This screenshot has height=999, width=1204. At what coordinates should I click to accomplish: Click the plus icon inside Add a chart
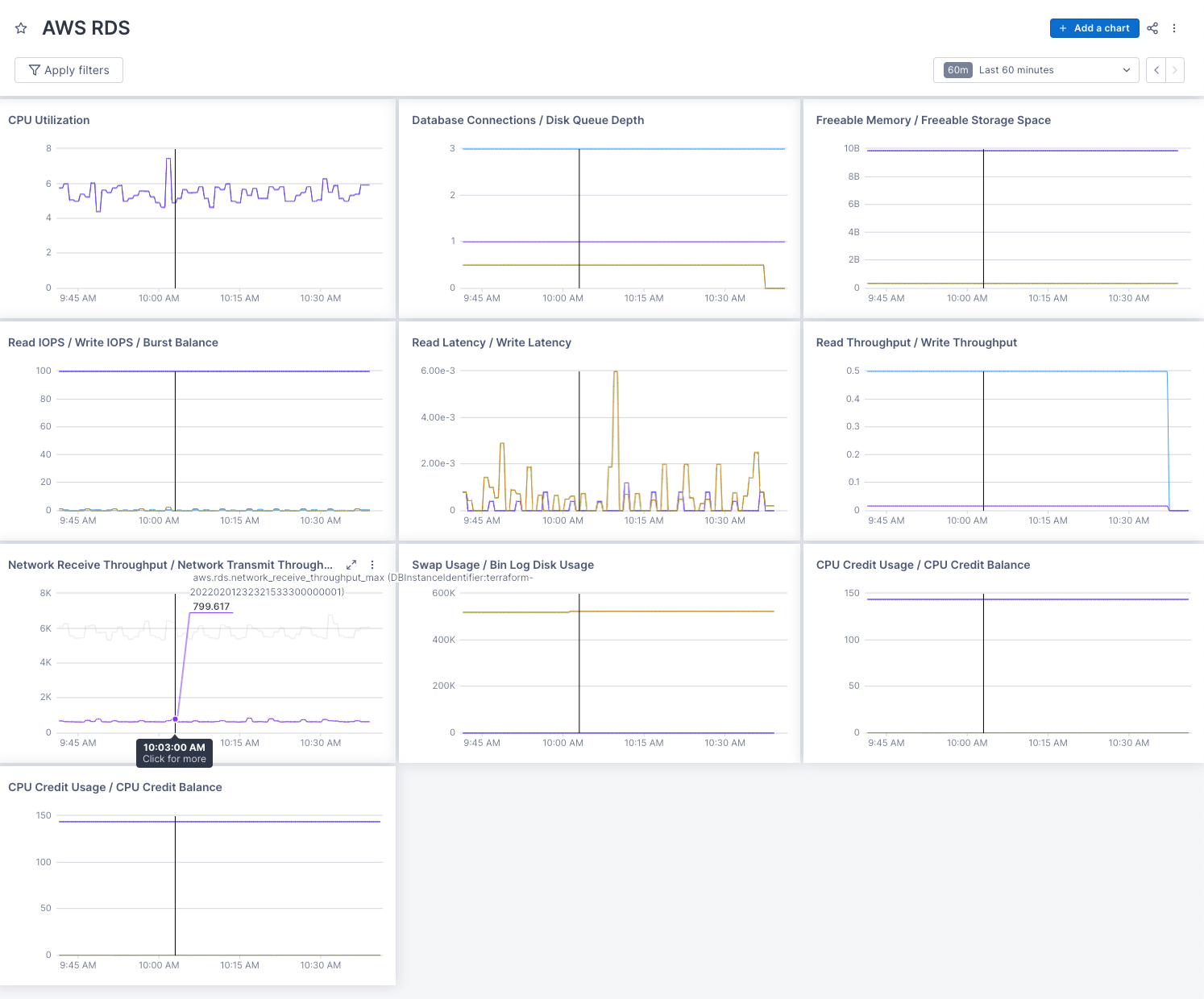click(1062, 27)
